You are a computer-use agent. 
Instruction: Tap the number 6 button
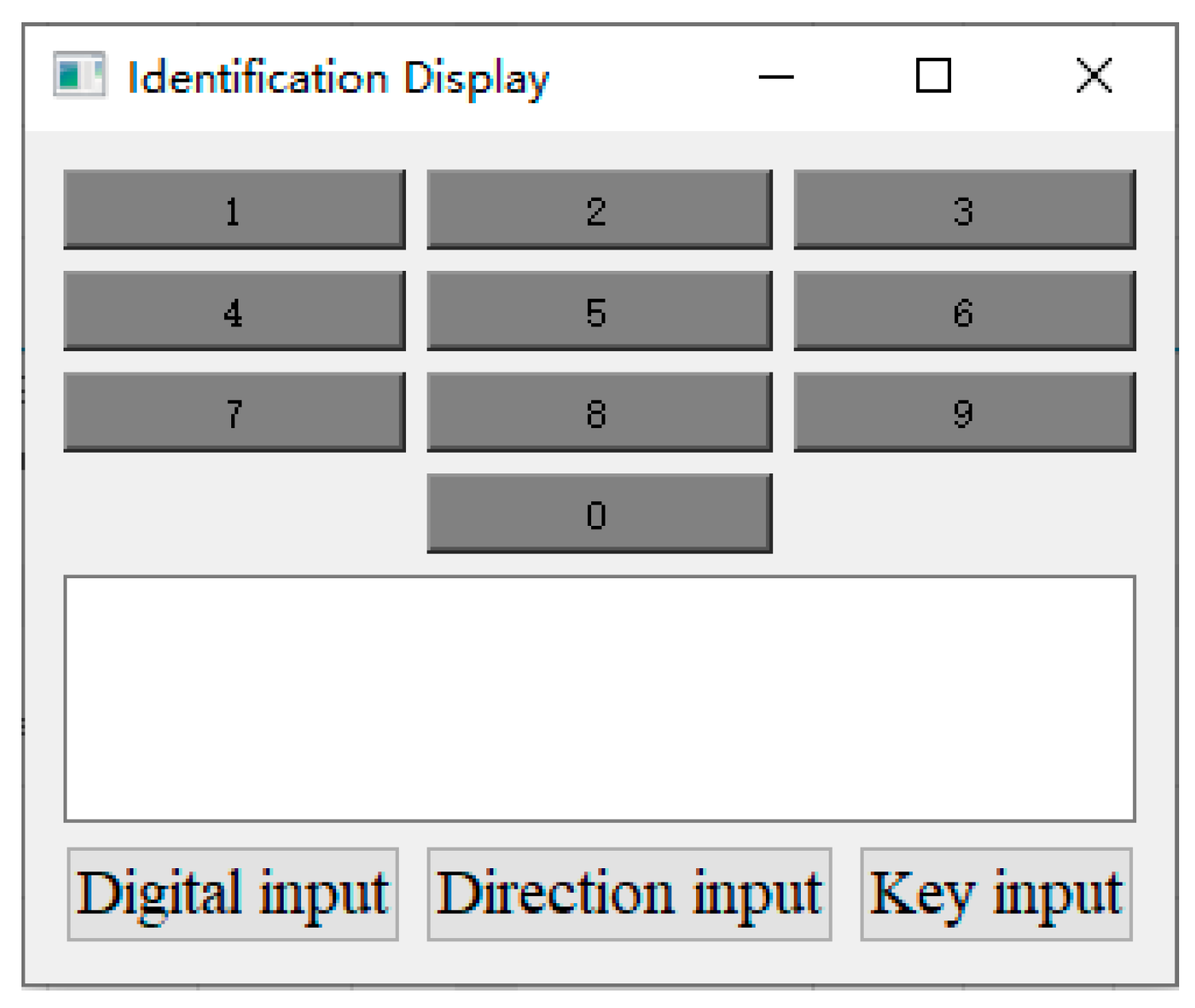(x=964, y=311)
